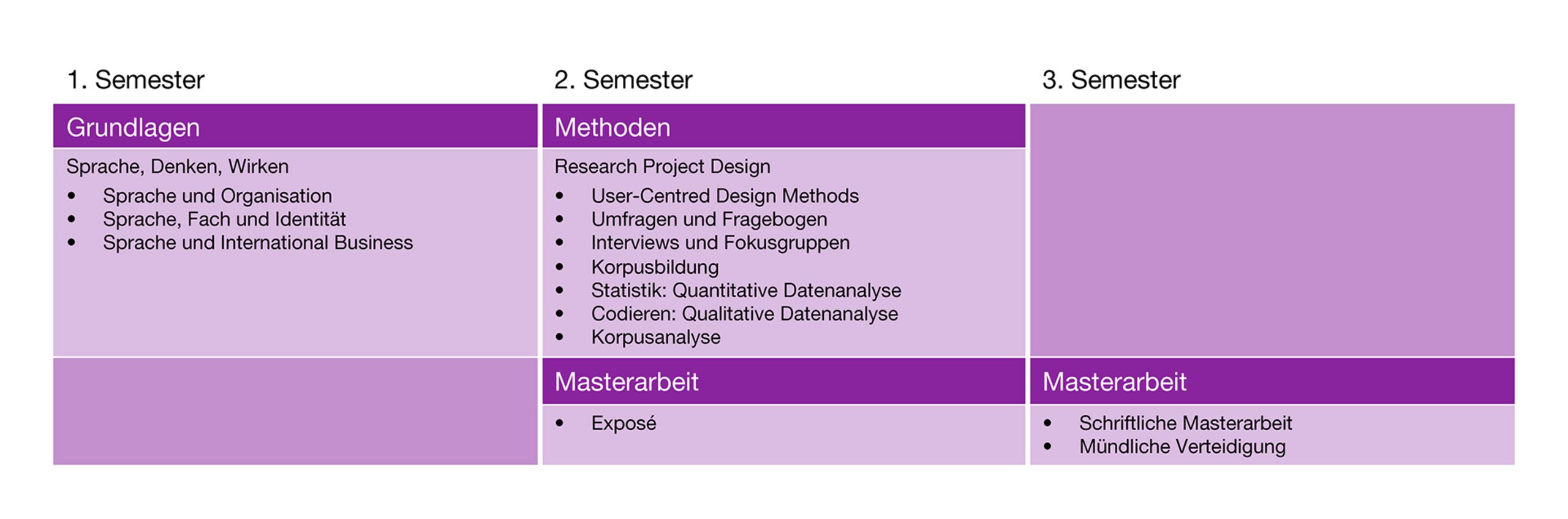Click 'Umfragen und Fragebogen' item

point(709,219)
